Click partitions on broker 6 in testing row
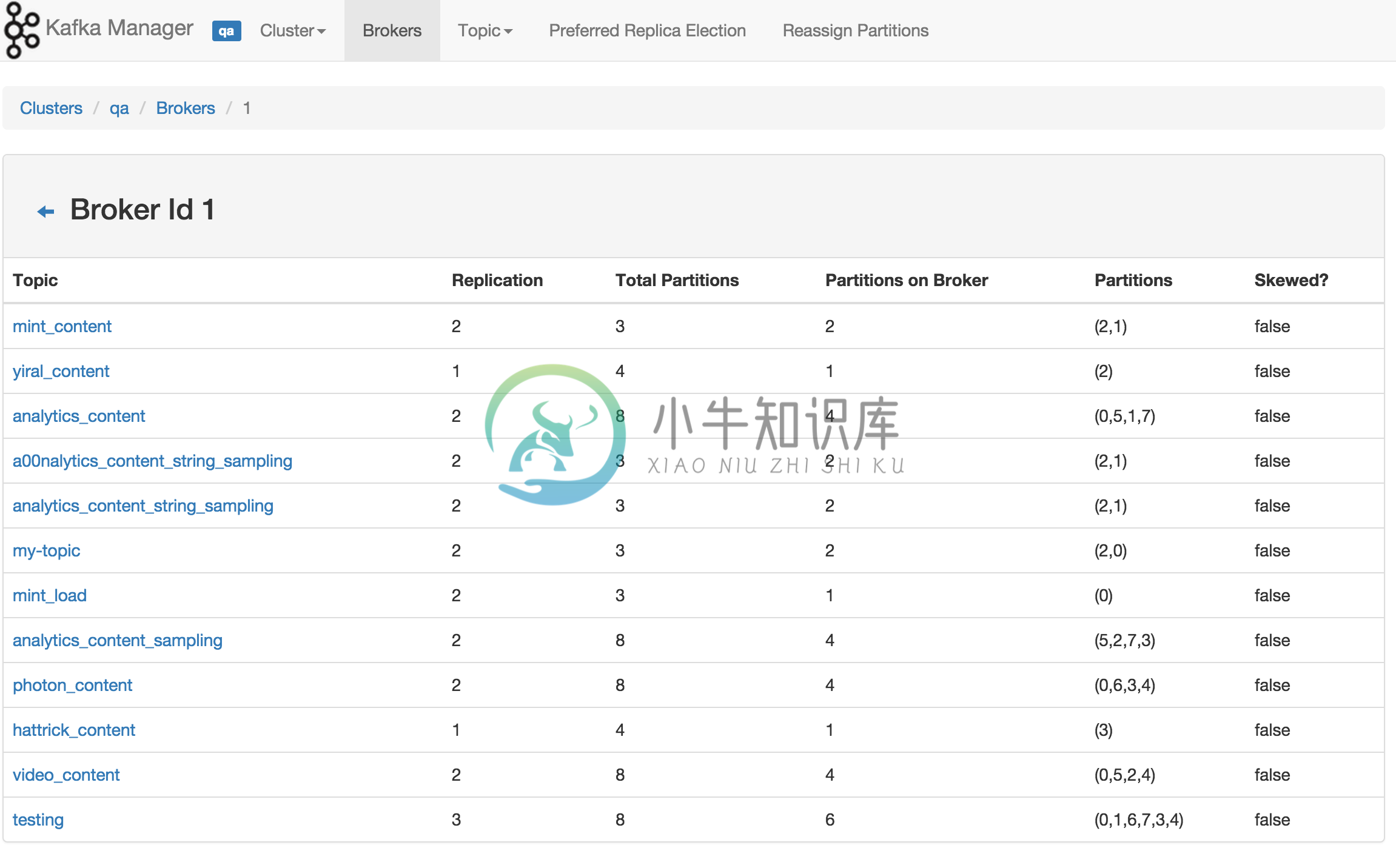Image resolution: width=1396 pixels, height=868 pixels. pos(830,820)
